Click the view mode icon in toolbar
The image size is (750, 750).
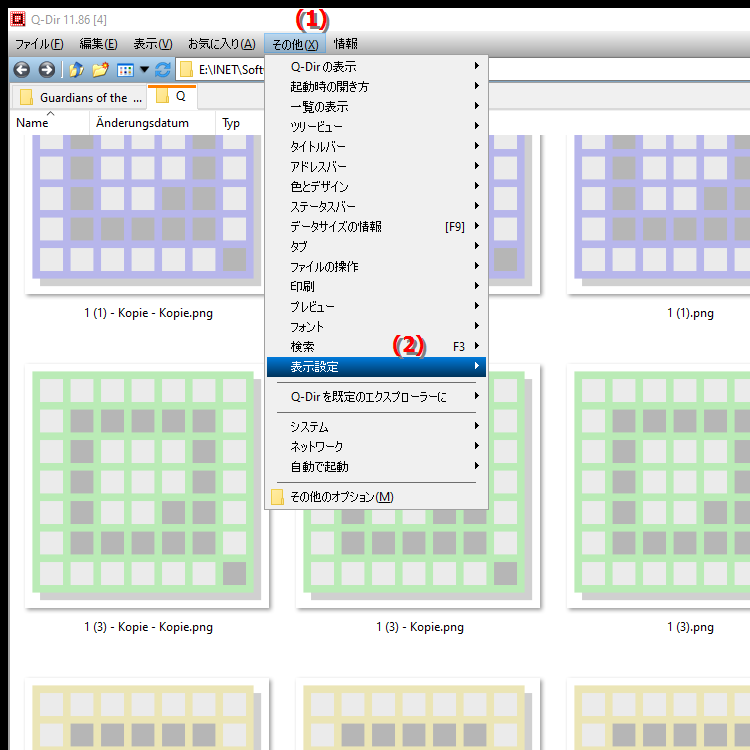(125, 70)
